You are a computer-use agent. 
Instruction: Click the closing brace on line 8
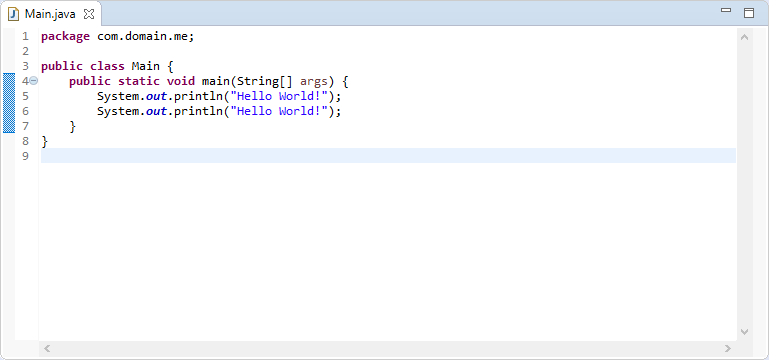(45, 142)
